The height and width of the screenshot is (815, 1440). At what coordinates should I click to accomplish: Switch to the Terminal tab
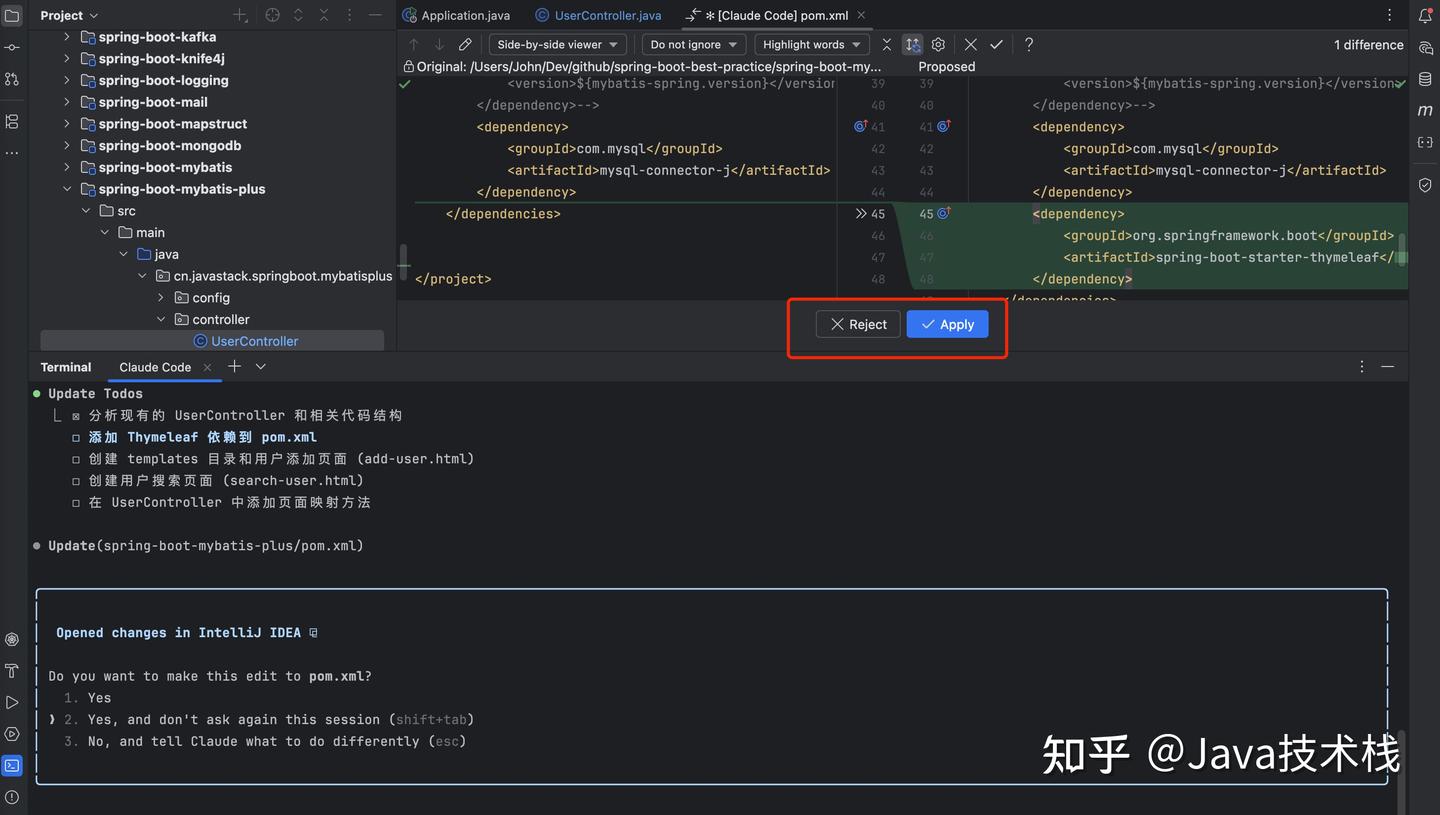point(65,366)
